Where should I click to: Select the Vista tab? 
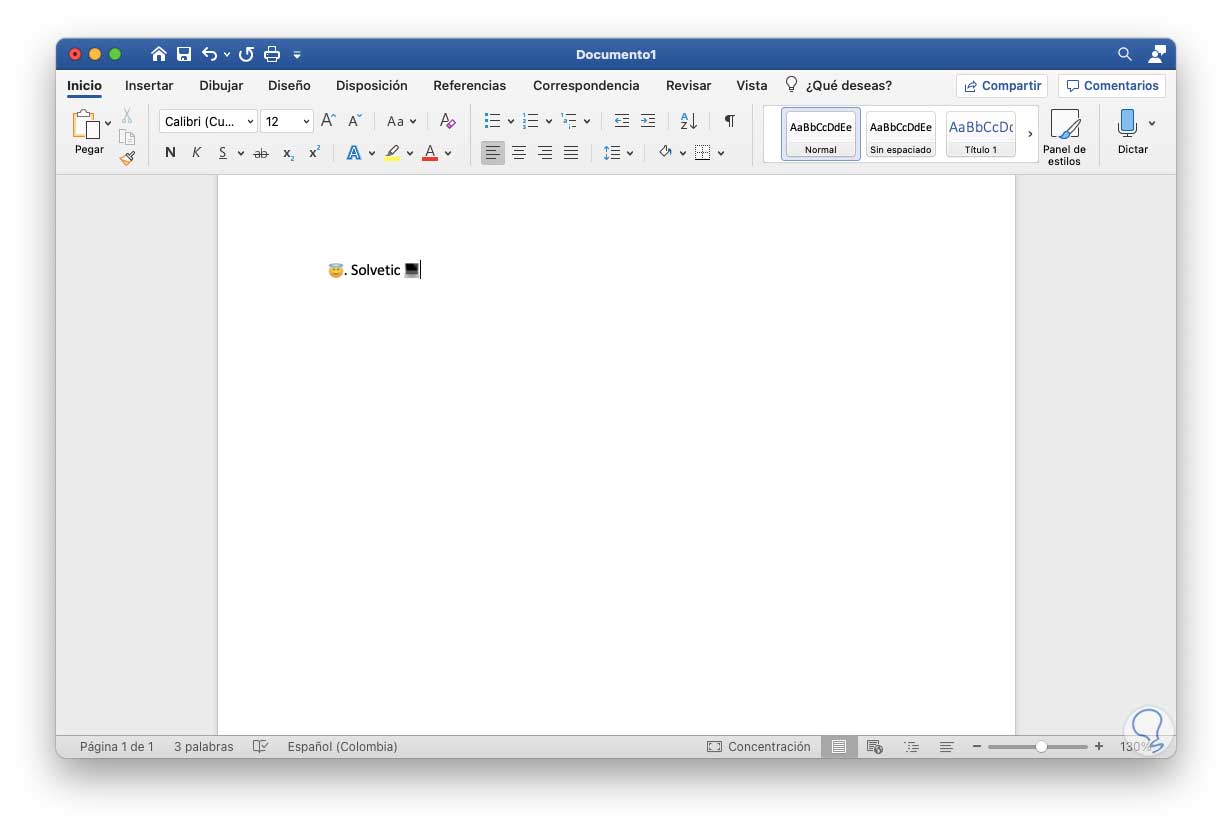(752, 86)
